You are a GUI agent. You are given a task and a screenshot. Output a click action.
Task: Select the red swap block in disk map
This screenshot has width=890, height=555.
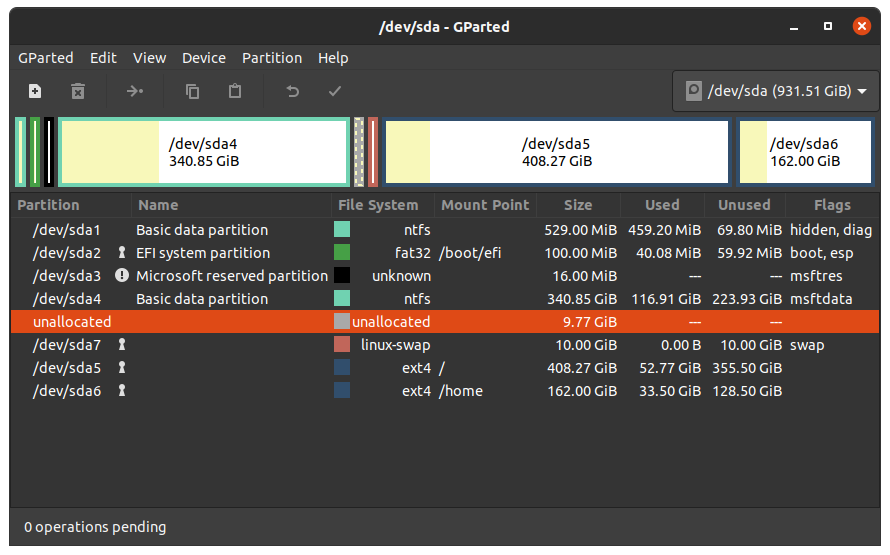[x=373, y=152]
